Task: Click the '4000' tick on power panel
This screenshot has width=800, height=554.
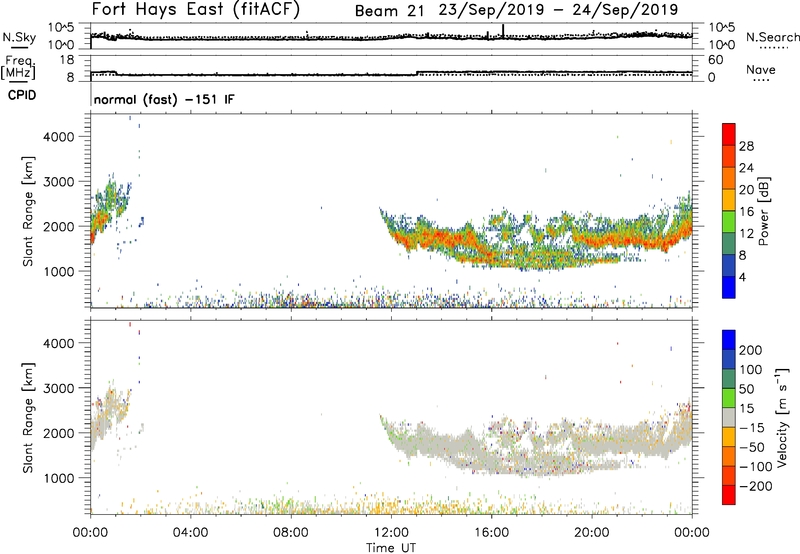Action: tap(59, 137)
